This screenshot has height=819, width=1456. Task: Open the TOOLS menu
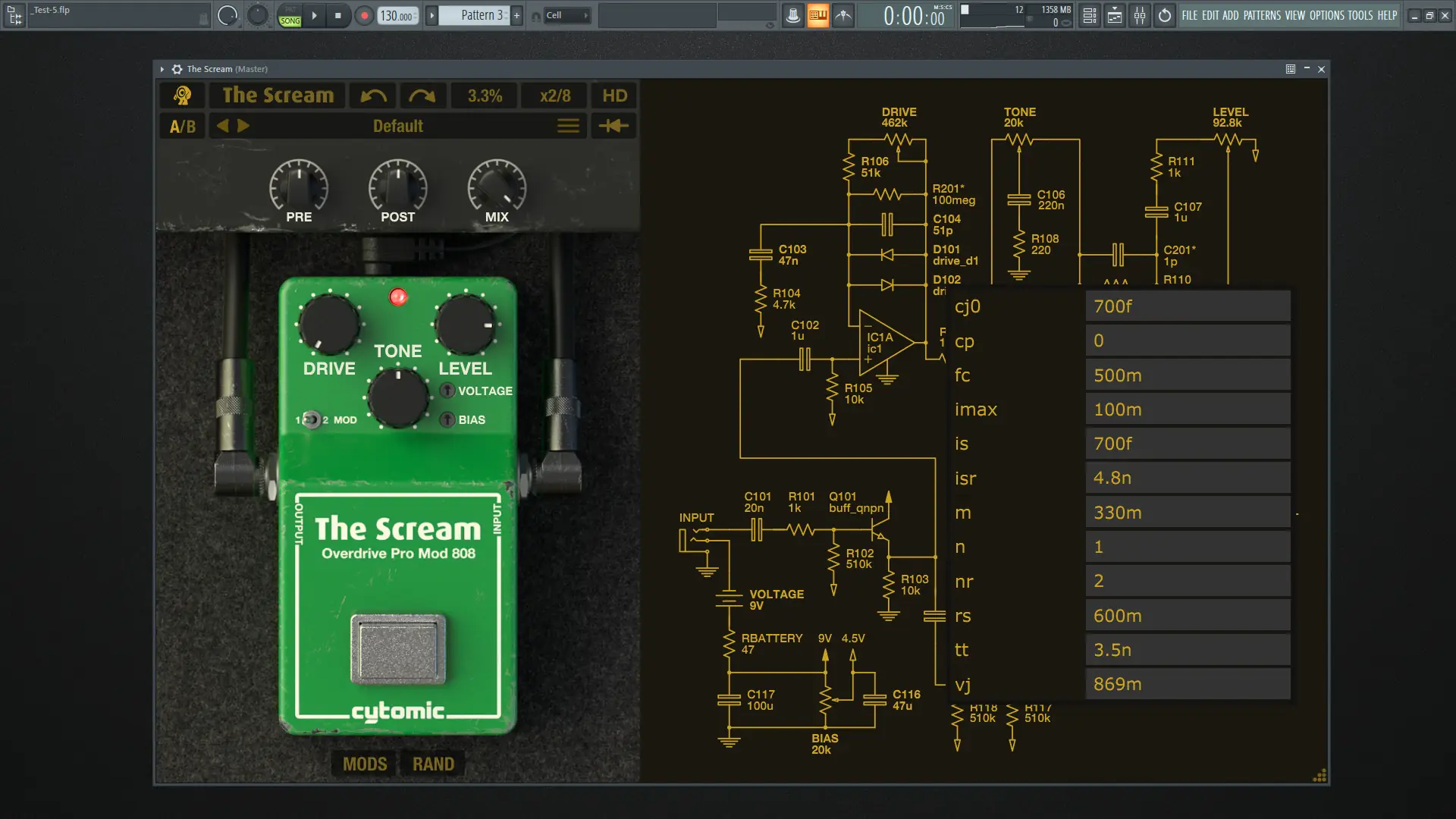(x=1360, y=15)
